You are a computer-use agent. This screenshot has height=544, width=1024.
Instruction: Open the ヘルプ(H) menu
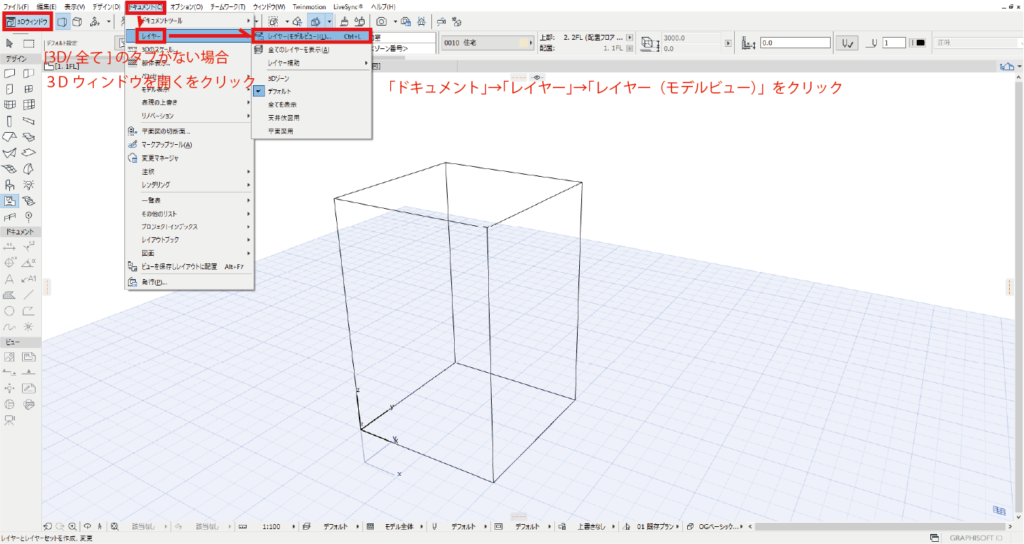383,7
